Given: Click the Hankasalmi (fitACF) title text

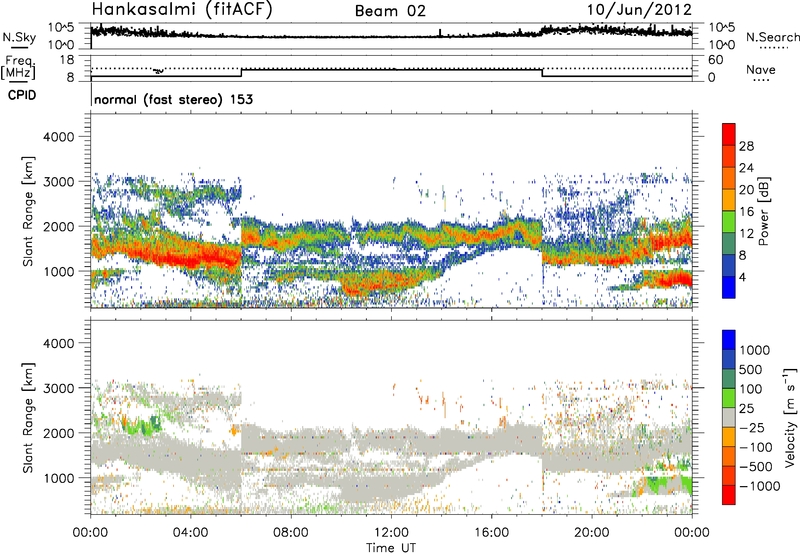Looking at the screenshot, I should [x=182, y=10].
